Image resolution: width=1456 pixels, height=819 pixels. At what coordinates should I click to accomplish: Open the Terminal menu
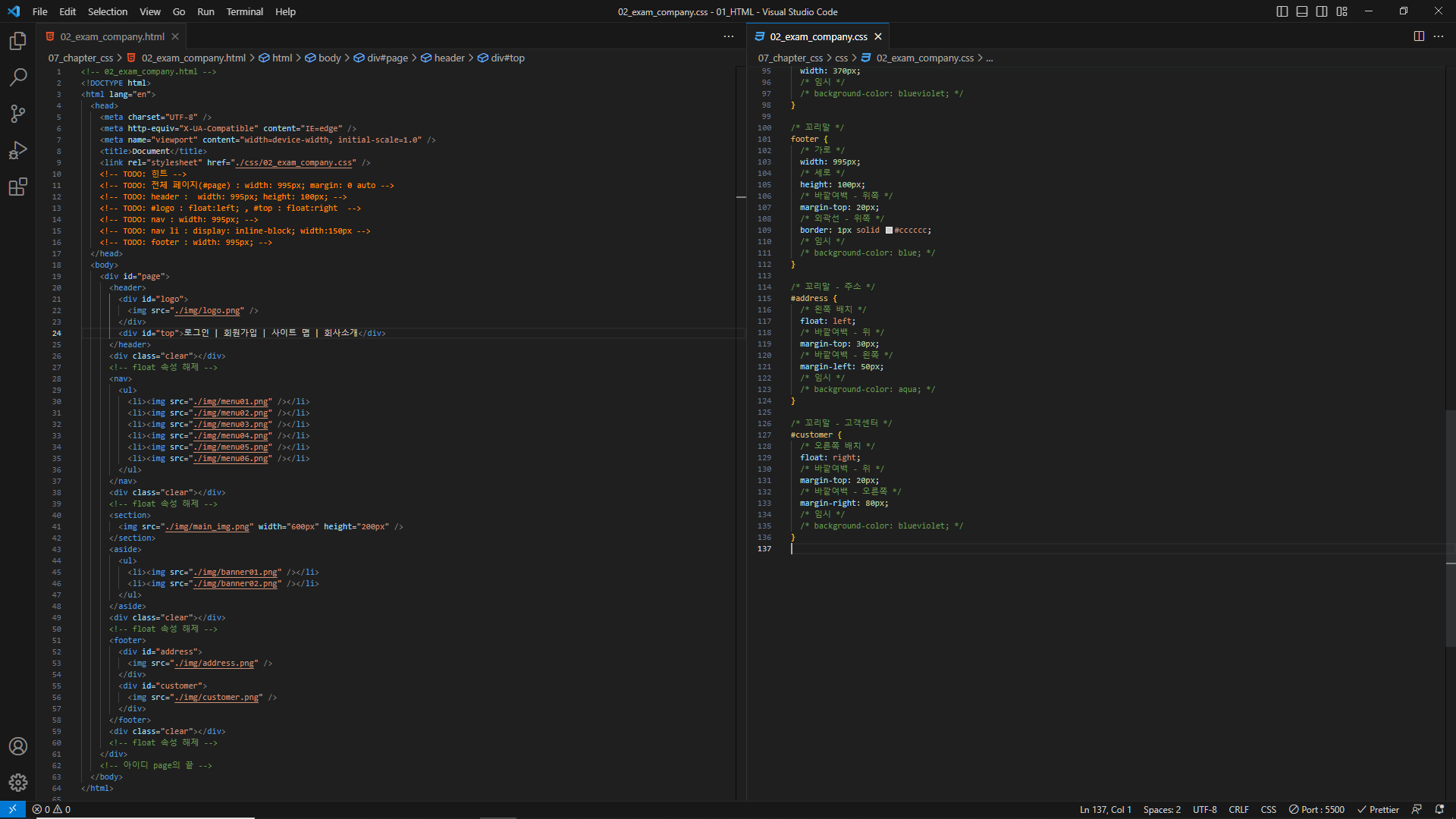244,11
